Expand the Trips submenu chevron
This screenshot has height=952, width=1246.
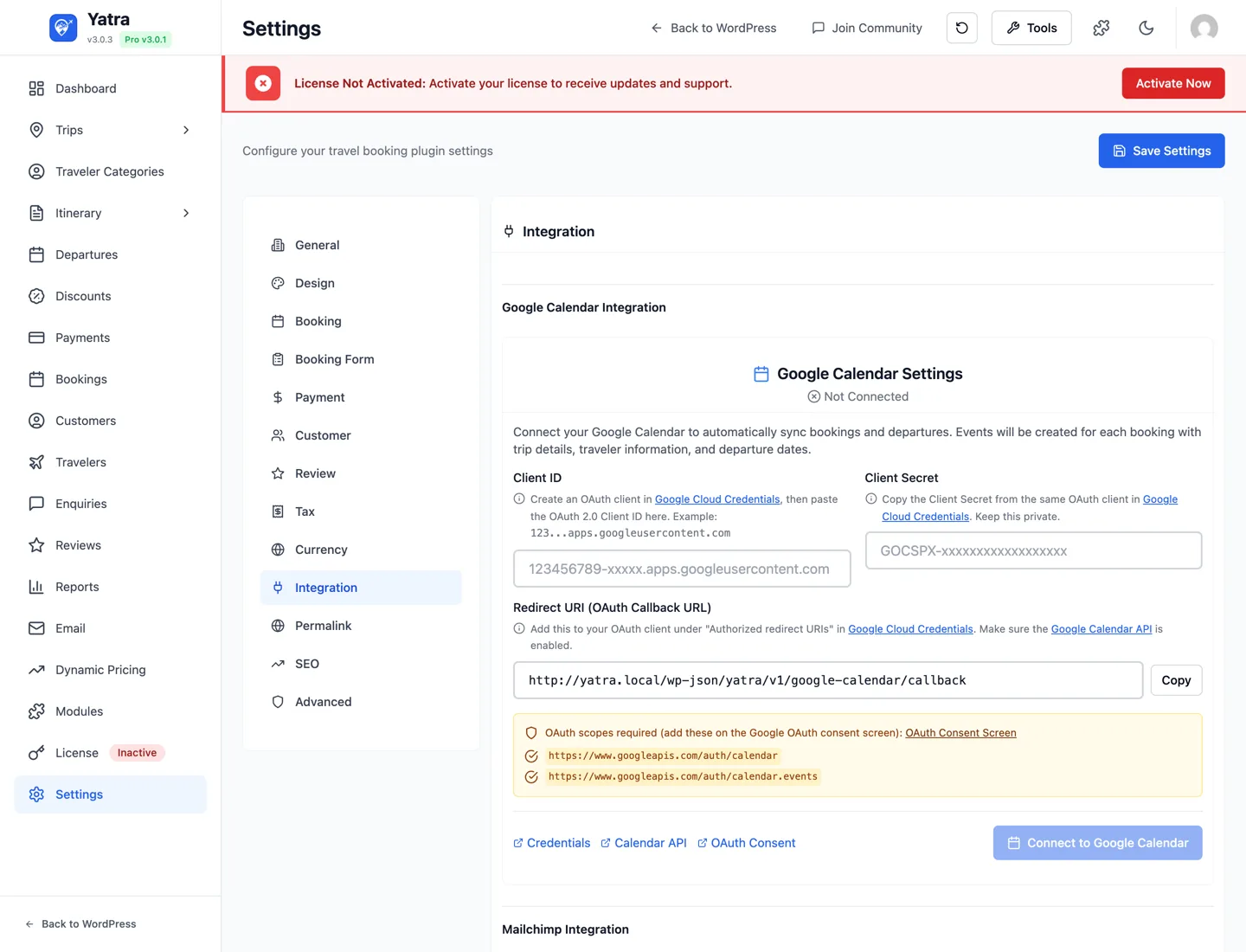pyautogui.click(x=186, y=130)
